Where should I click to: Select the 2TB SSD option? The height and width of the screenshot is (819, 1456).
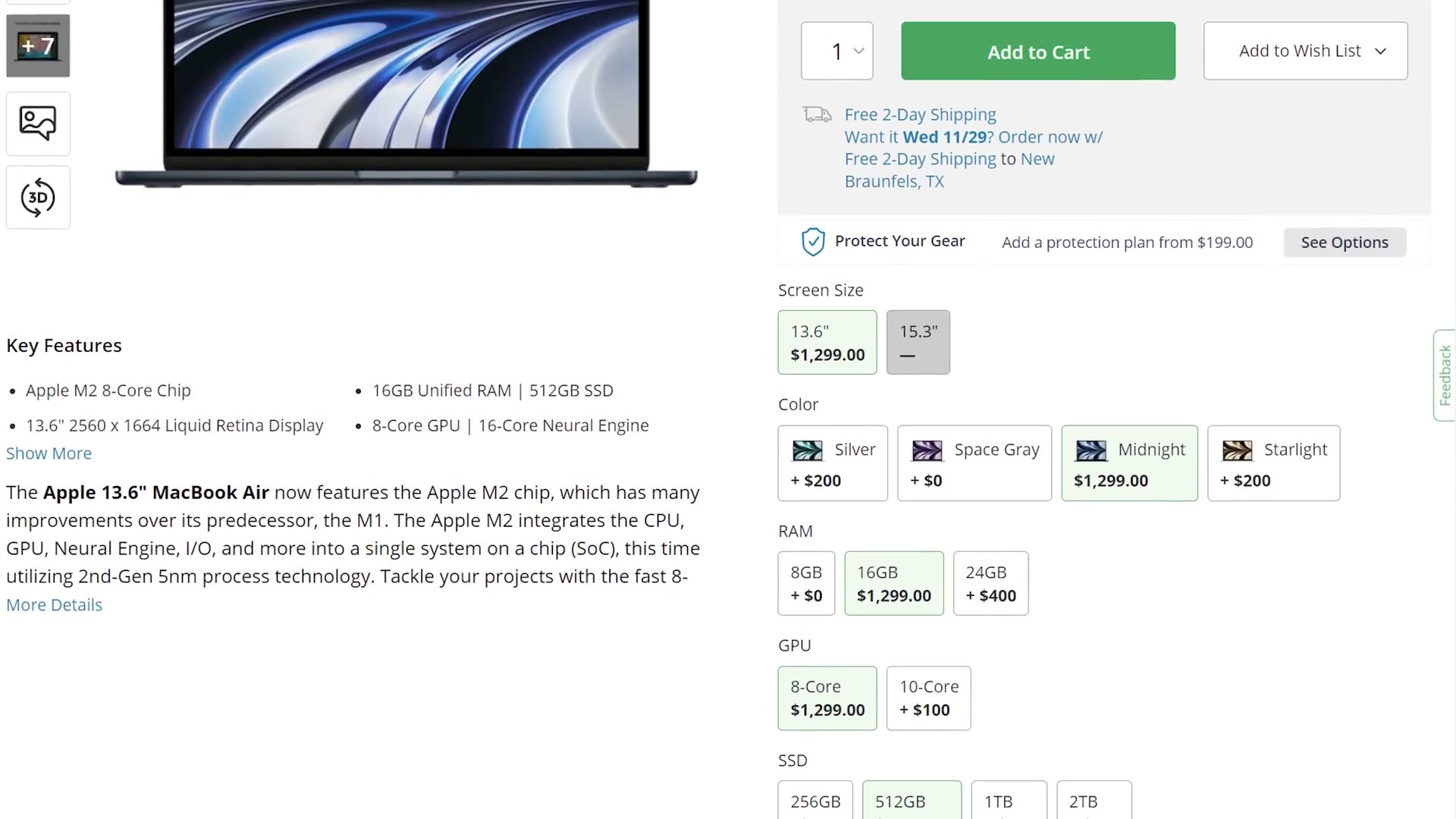[1094, 800]
